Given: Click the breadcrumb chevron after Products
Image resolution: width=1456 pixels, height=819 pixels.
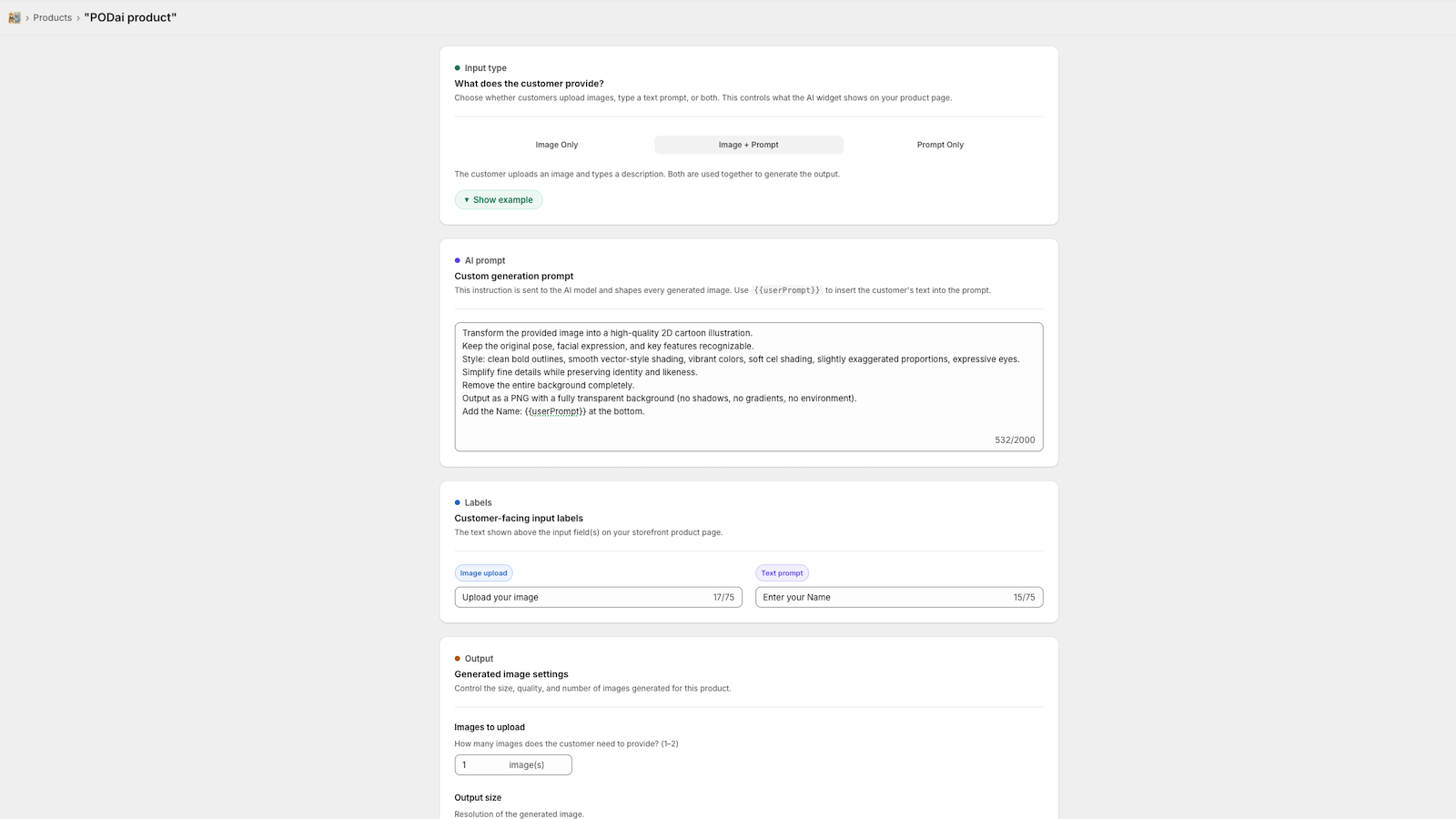Looking at the screenshot, I should click(77, 17).
